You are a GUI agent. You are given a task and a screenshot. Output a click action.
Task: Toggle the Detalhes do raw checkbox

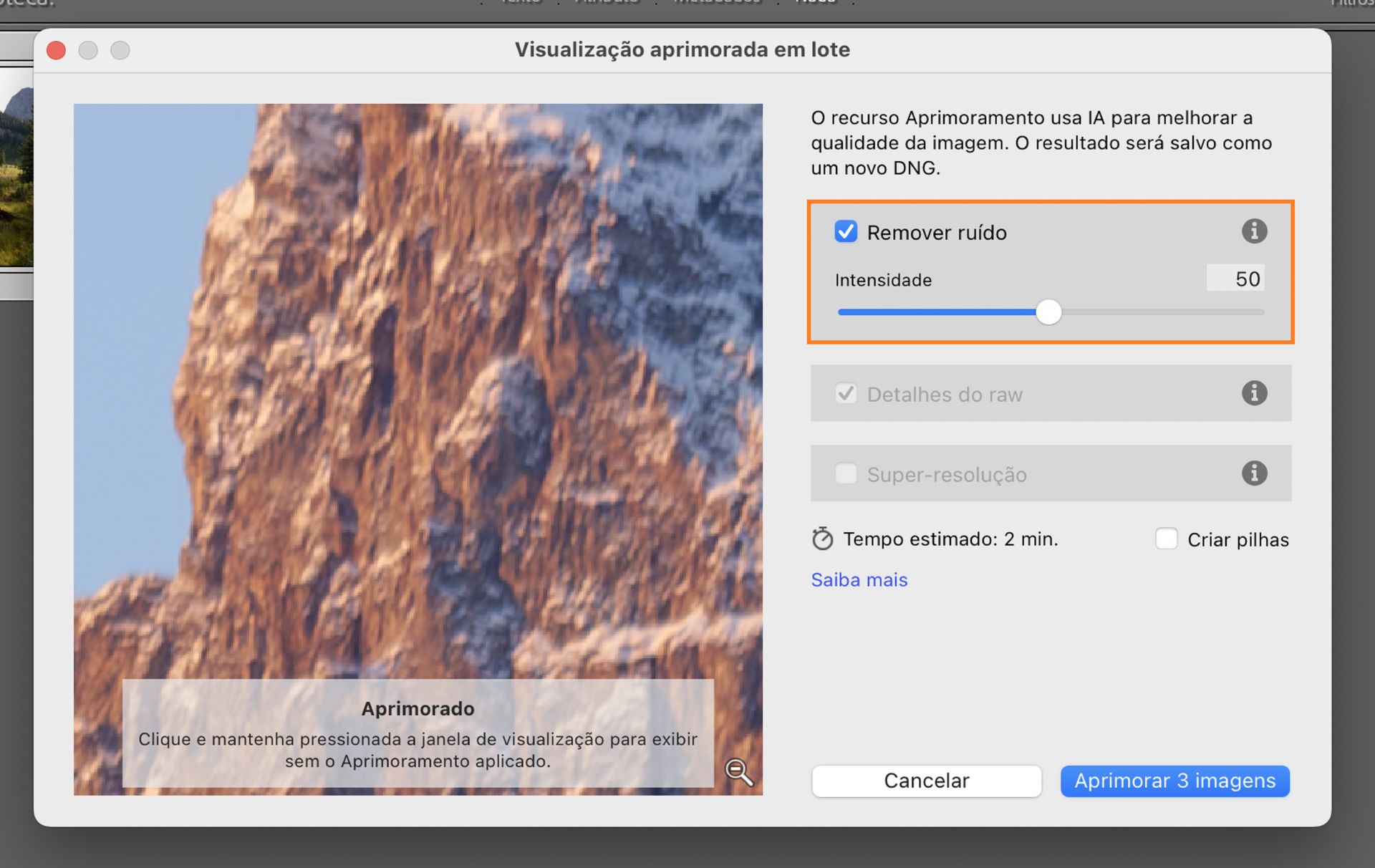tap(846, 393)
